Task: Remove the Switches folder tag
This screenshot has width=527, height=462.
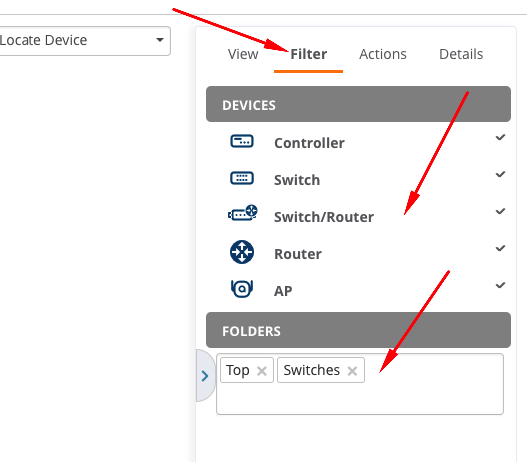Action: tap(352, 371)
